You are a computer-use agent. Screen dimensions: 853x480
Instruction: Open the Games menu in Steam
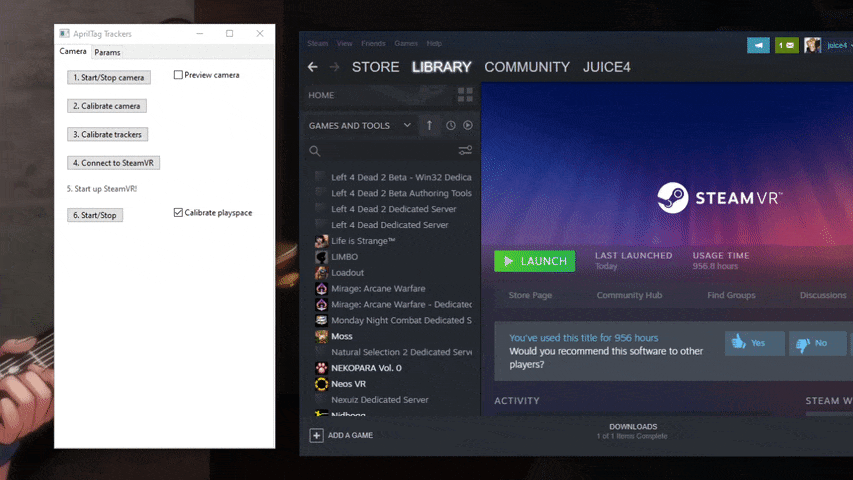coord(406,44)
